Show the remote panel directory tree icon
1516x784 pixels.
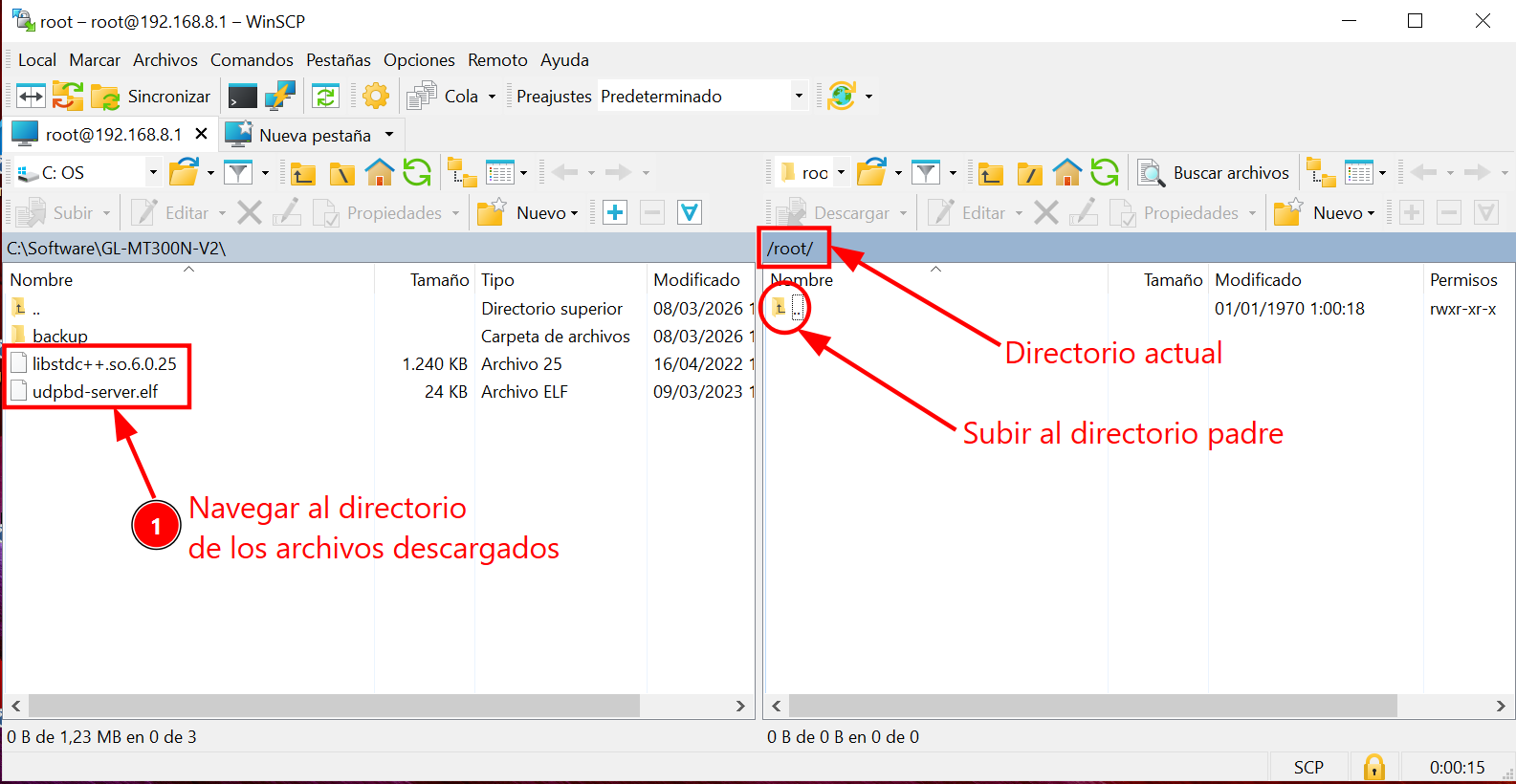pyautogui.click(x=1321, y=173)
